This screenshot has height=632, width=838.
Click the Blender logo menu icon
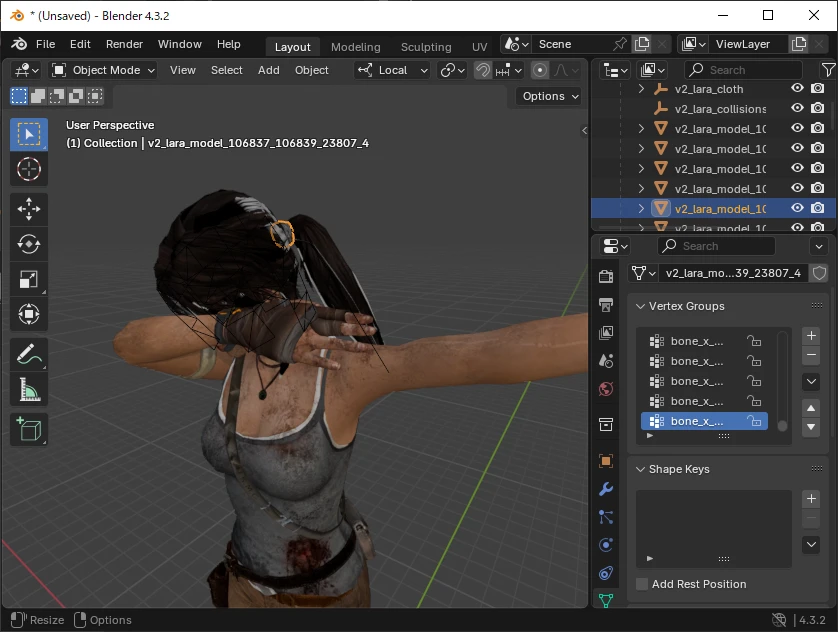19,44
